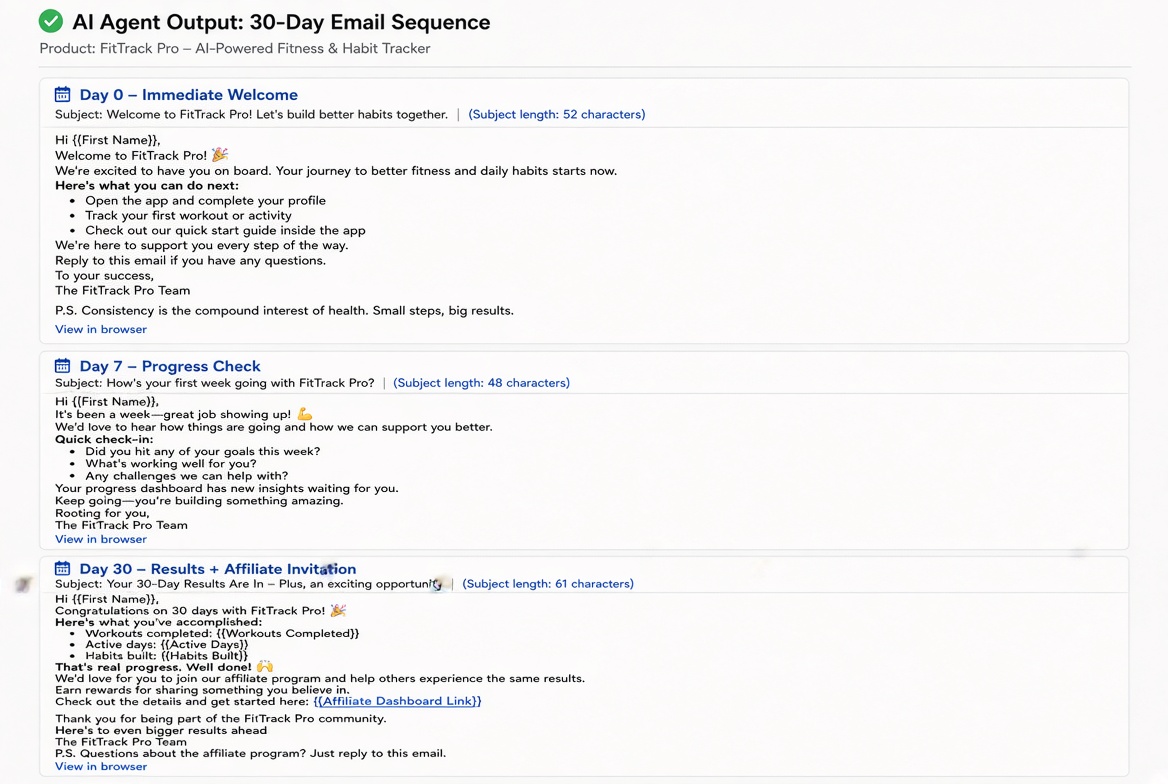Click the calendar icon for Day 7
The image size is (1168, 784).
63,366
